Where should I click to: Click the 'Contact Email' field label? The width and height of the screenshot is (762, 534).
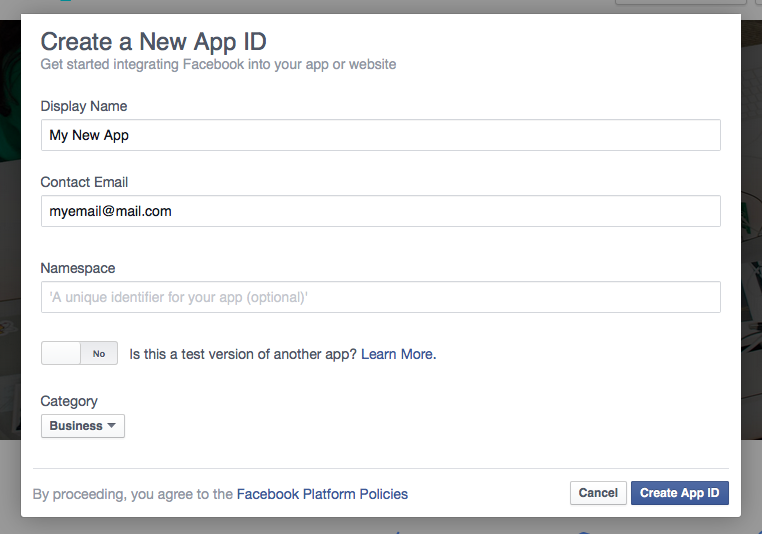(x=85, y=182)
